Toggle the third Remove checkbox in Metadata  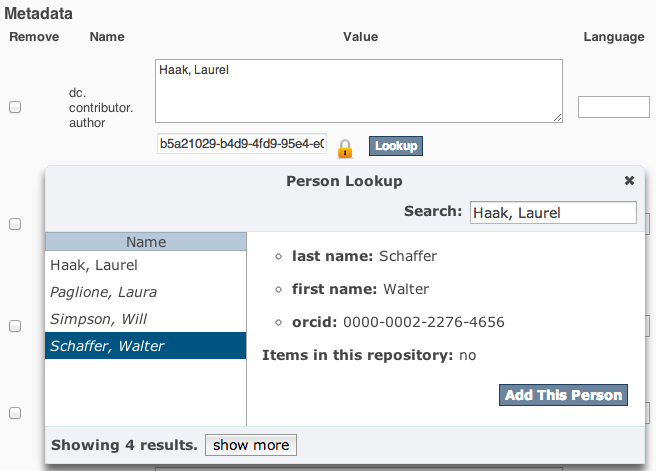[15, 326]
